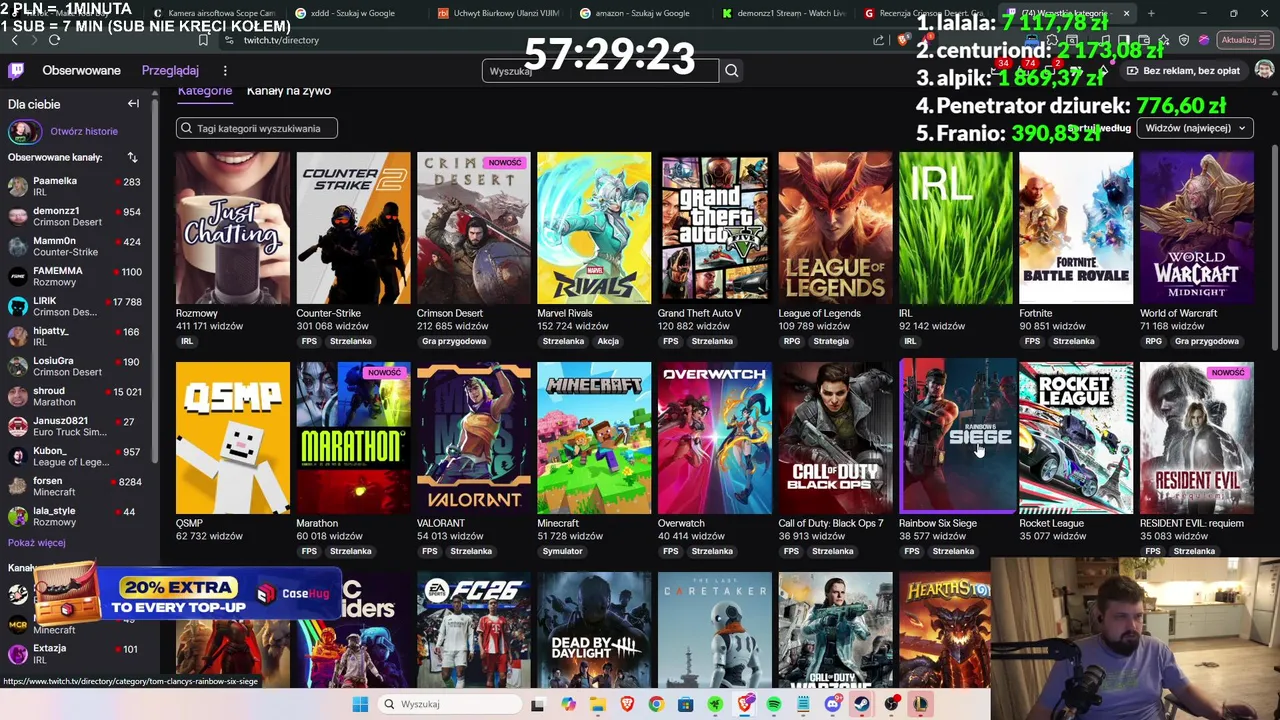Open Rainbow Six Siege category cover
The height and width of the screenshot is (720, 1280).
tap(956, 438)
